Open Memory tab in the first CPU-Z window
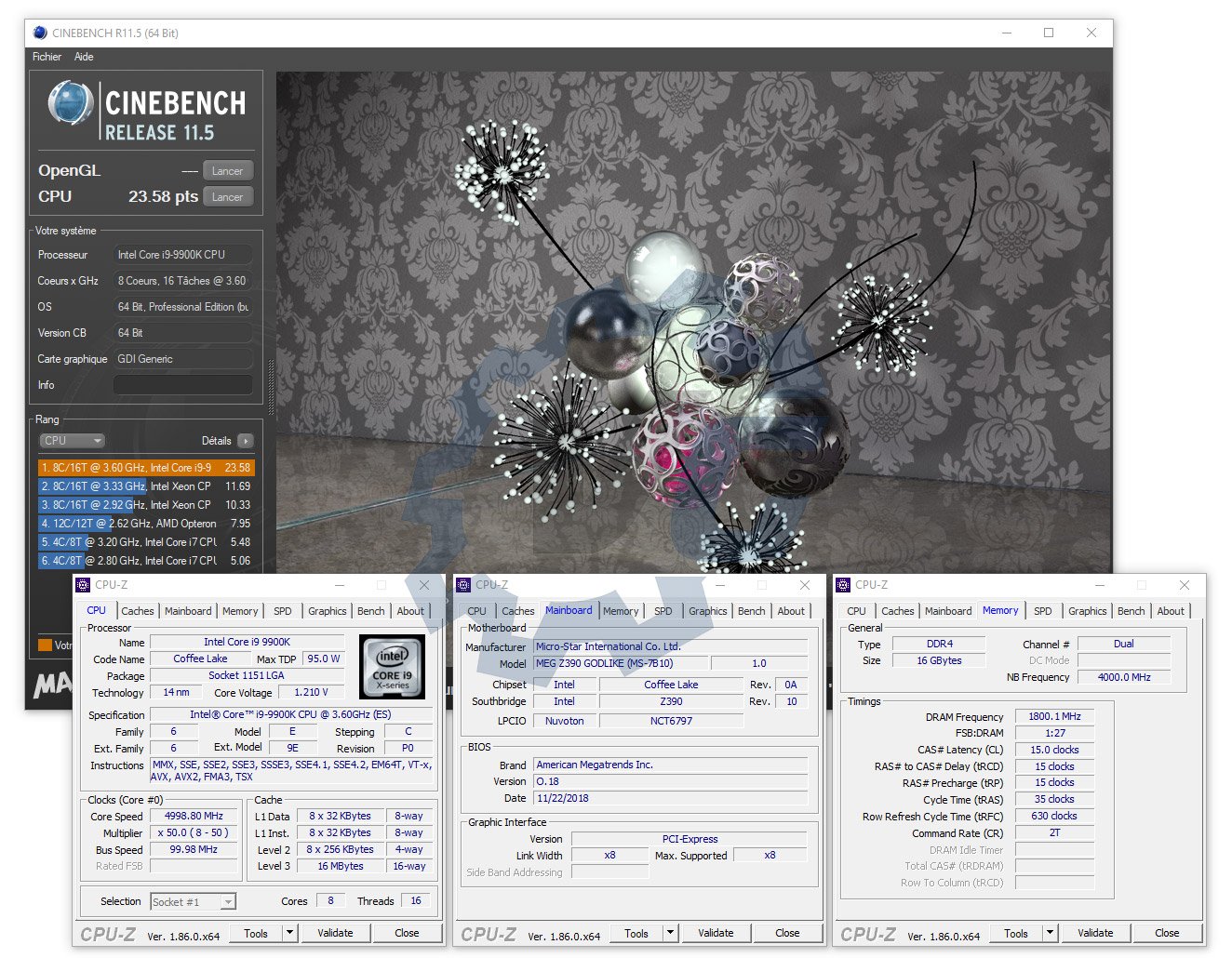The height and width of the screenshot is (958, 1232). coord(240,611)
